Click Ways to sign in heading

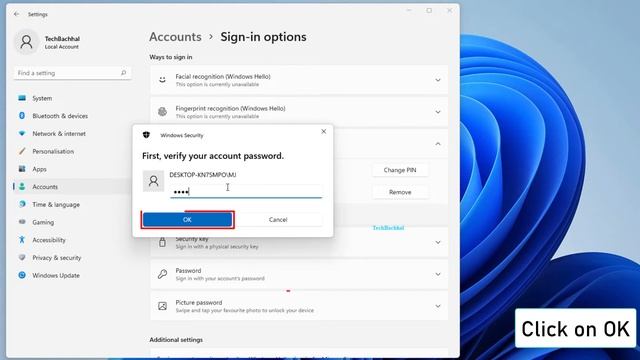[x=171, y=57]
